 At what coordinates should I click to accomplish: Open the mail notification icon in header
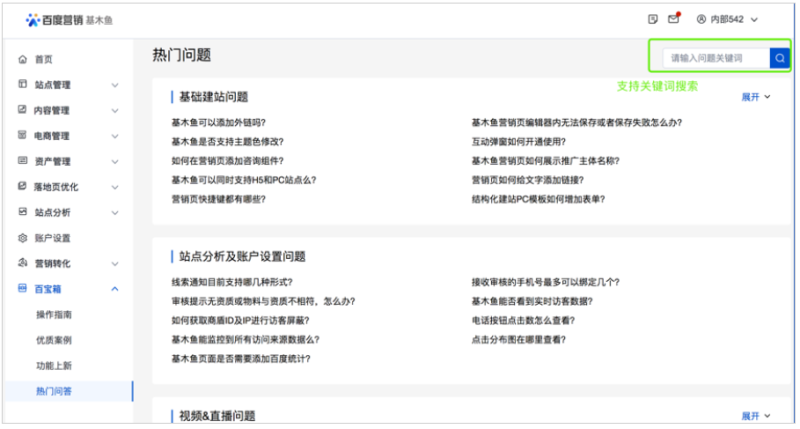coord(673,19)
